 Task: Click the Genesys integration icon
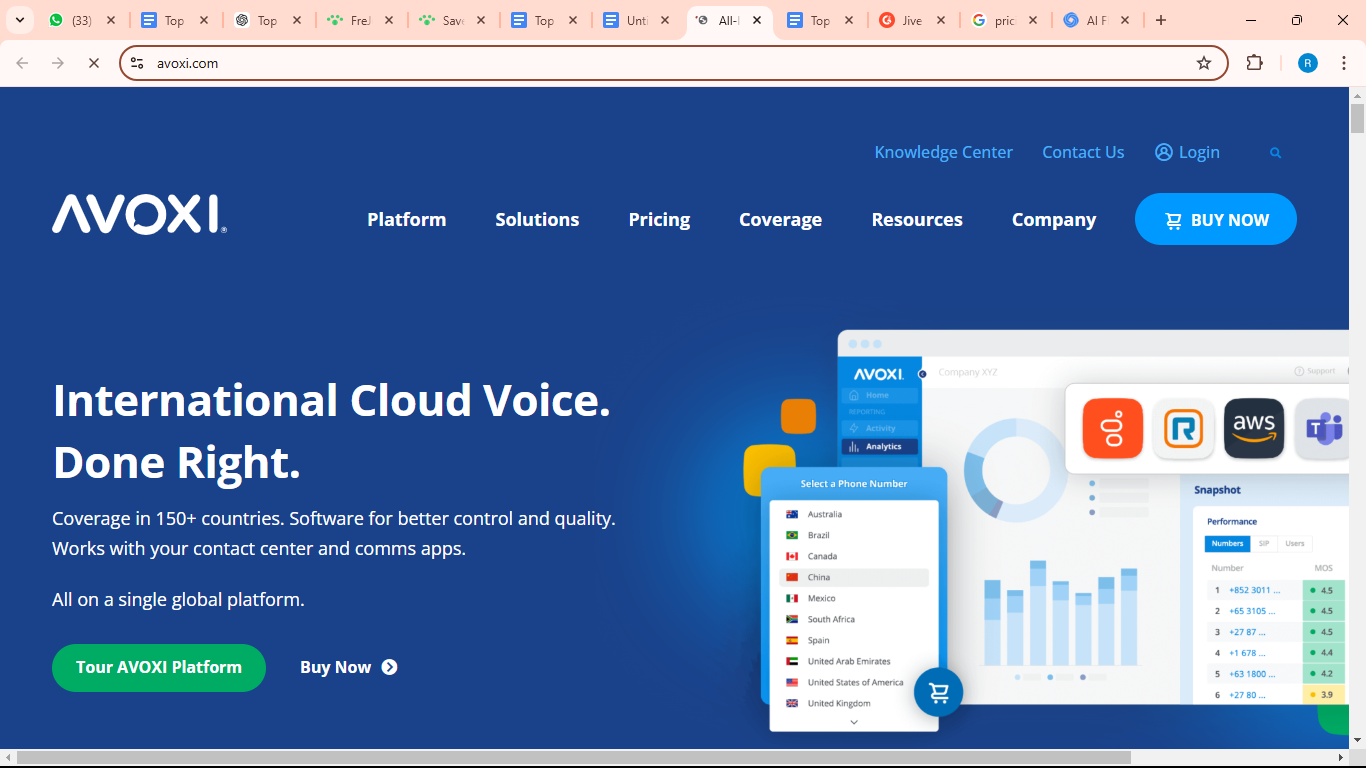click(x=1113, y=428)
